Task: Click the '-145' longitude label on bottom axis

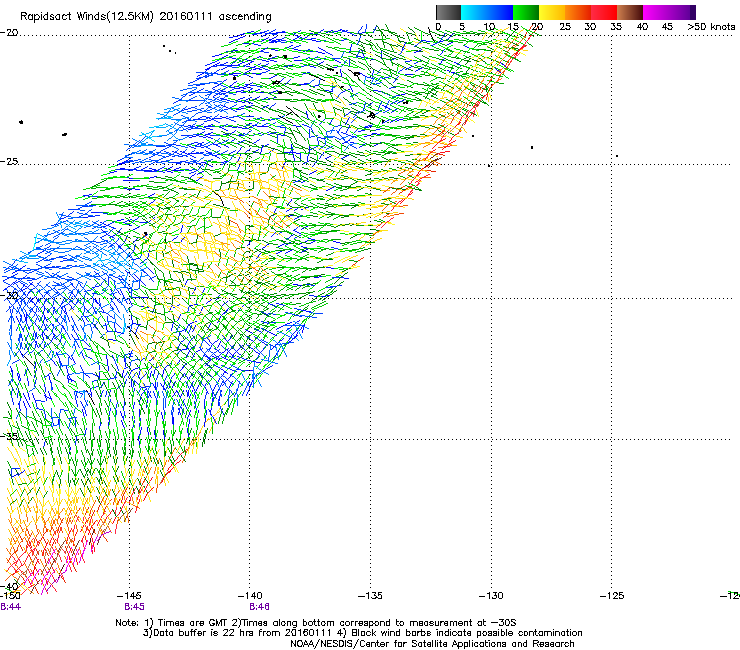Action: pyautogui.click(x=129, y=596)
